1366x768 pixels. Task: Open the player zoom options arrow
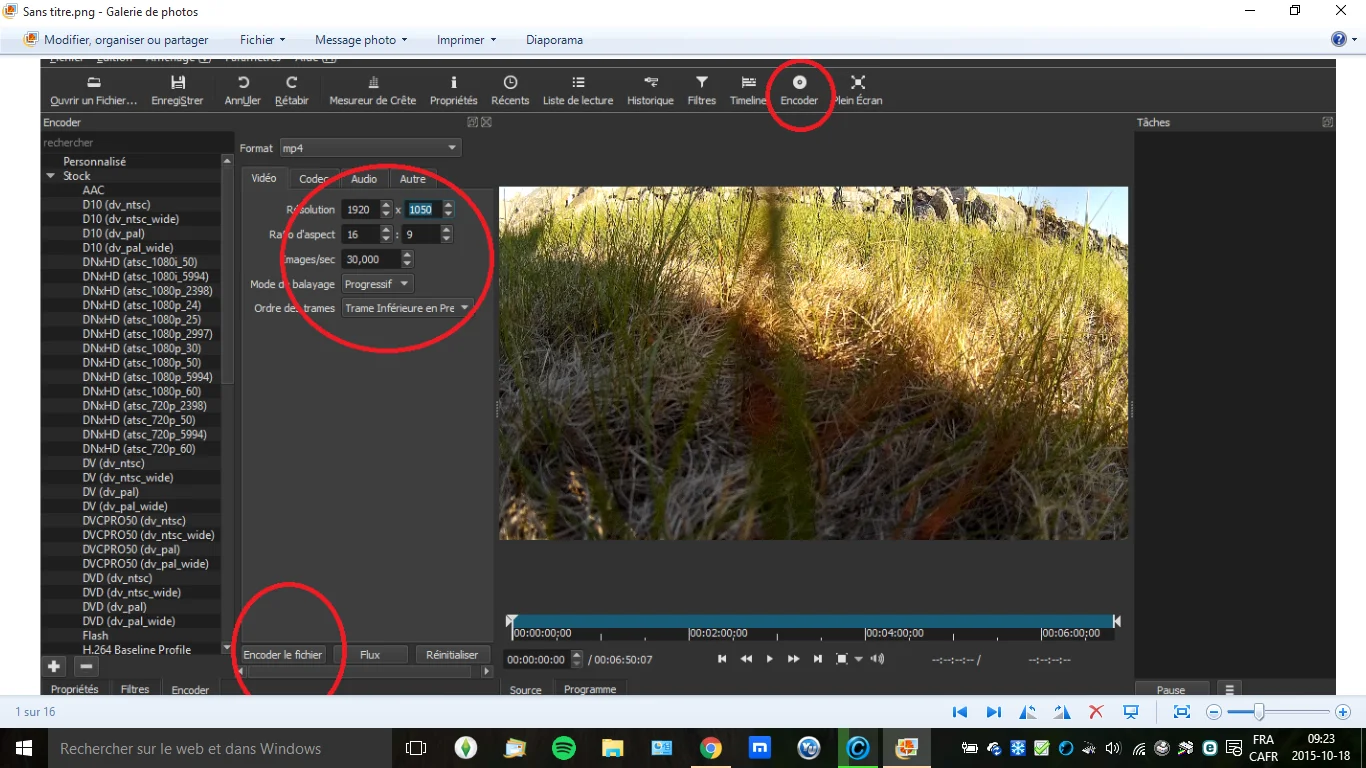click(x=858, y=659)
